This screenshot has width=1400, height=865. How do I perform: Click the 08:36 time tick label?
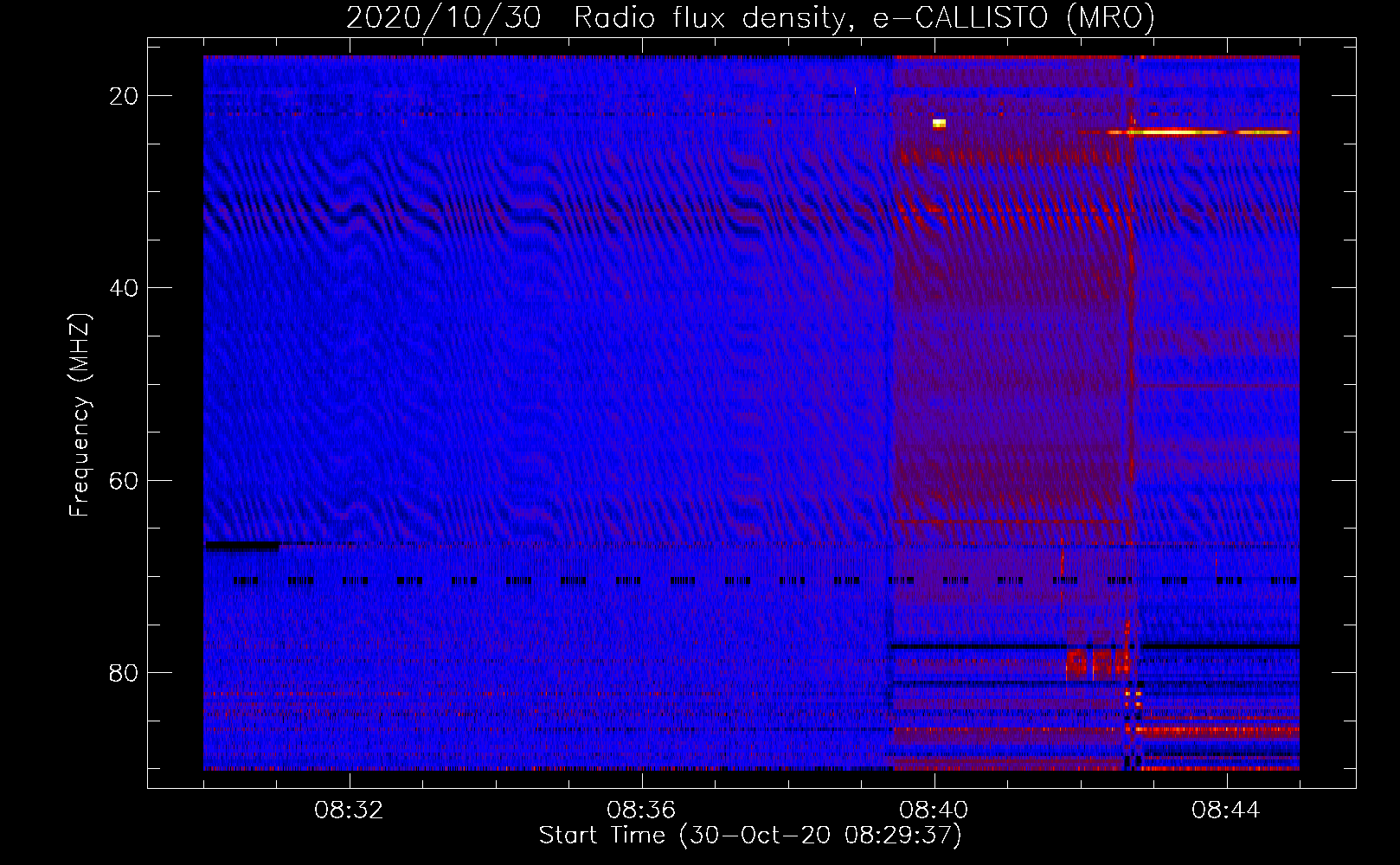641,811
